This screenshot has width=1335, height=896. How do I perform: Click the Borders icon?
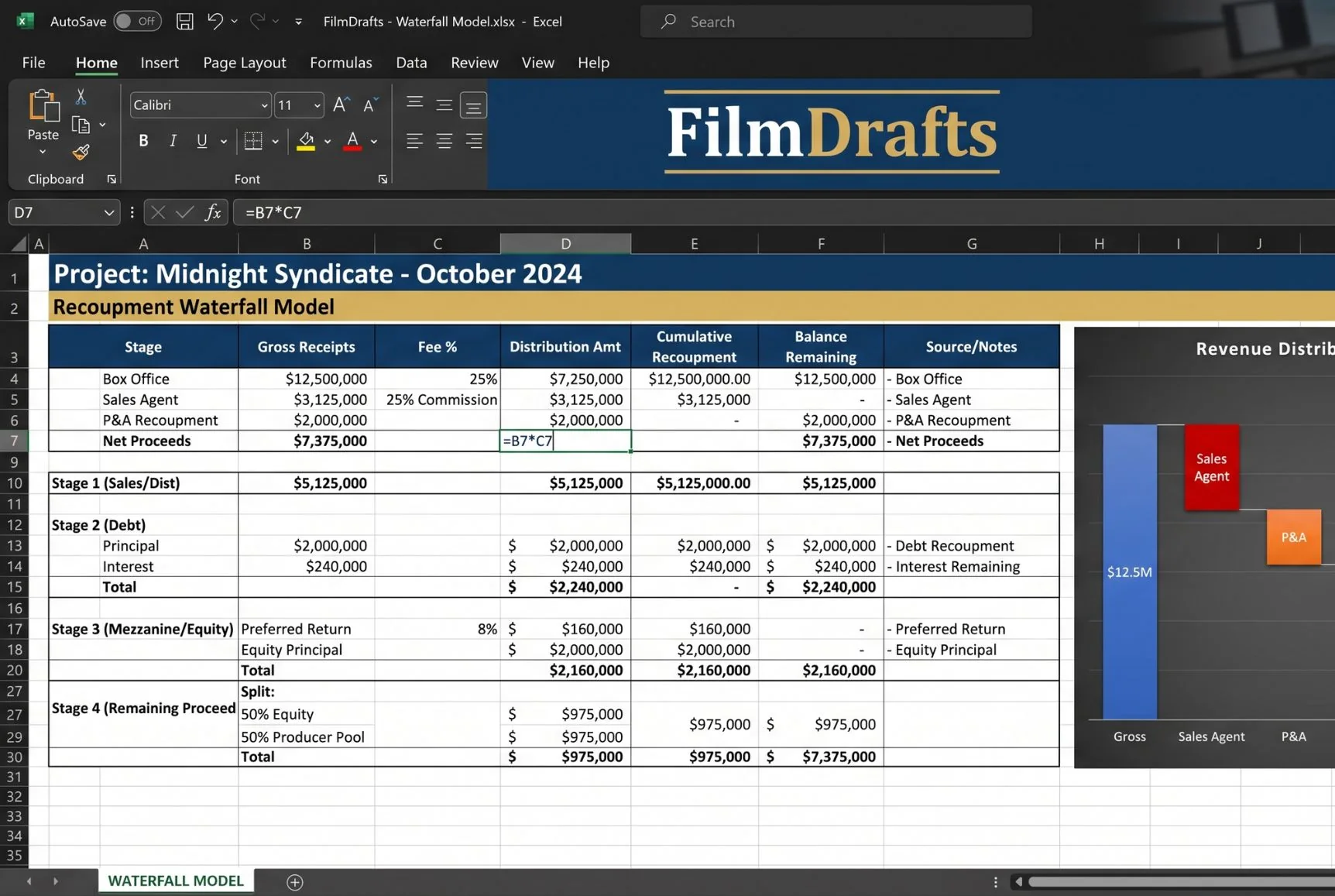tap(253, 141)
